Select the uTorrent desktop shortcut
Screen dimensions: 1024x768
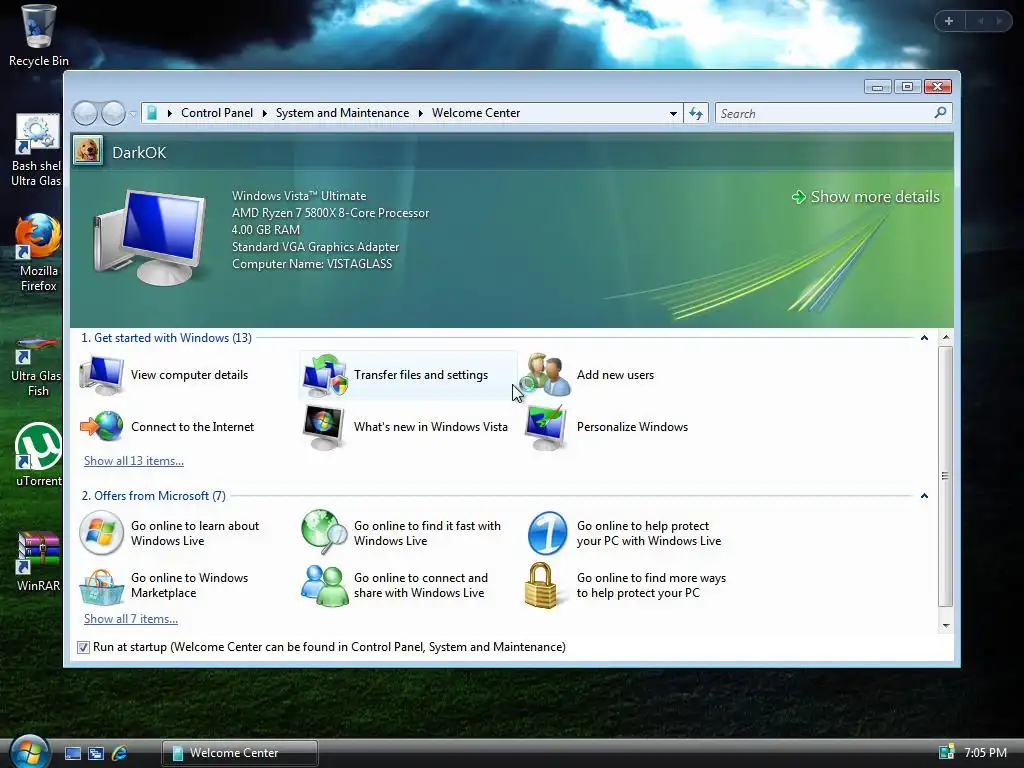38,455
